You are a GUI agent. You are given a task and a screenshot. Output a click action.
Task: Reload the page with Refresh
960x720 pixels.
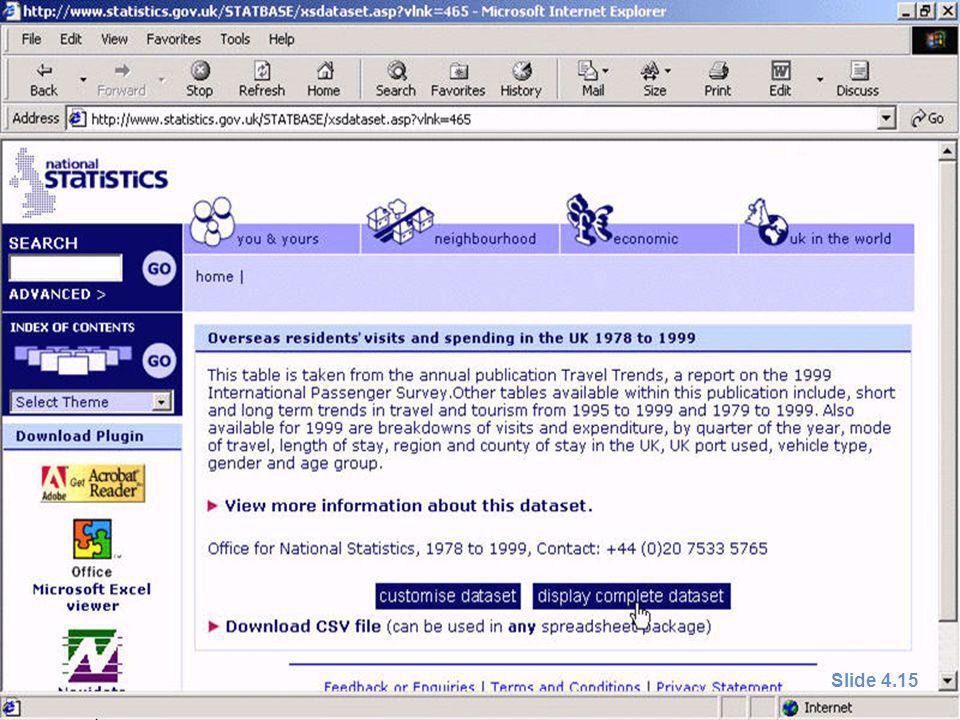click(262, 80)
